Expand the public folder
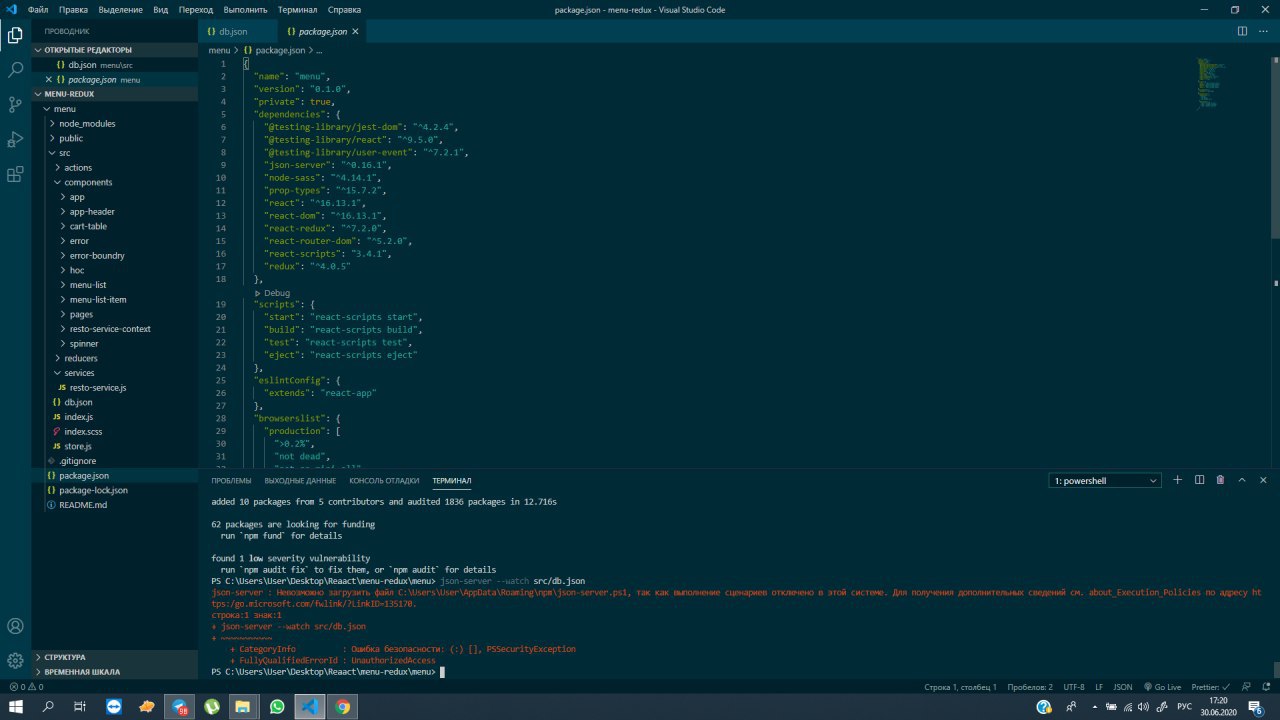The image size is (1280, 720). pyautogui.click(x=115, y=138)
